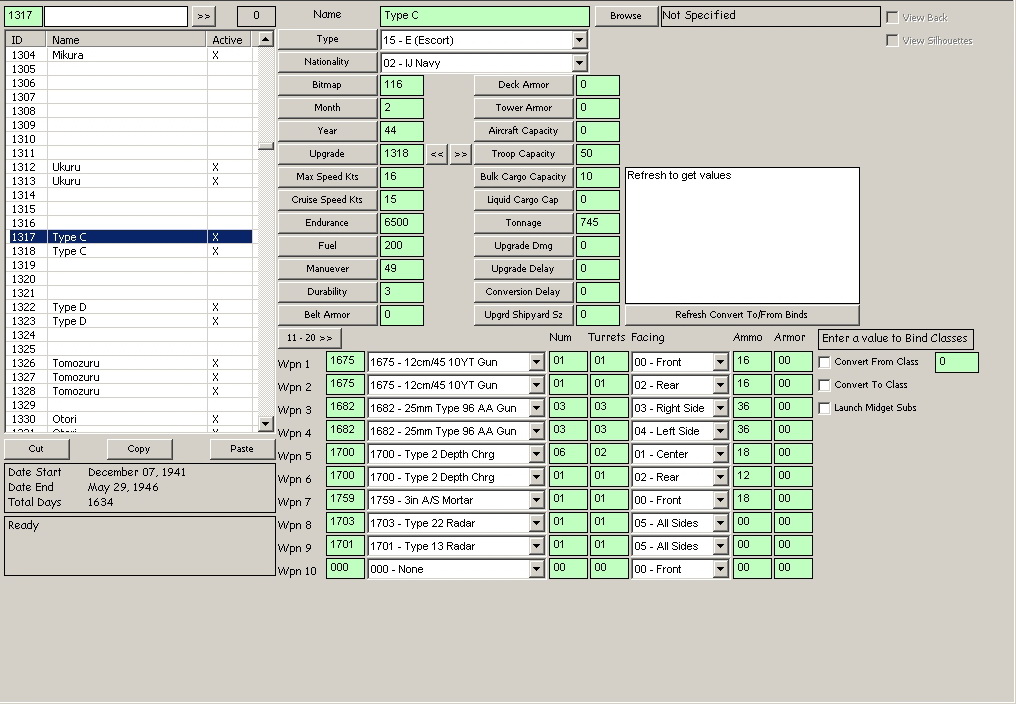Click the Paste button
Screen dimensions: 1016x704
[242, 449]
